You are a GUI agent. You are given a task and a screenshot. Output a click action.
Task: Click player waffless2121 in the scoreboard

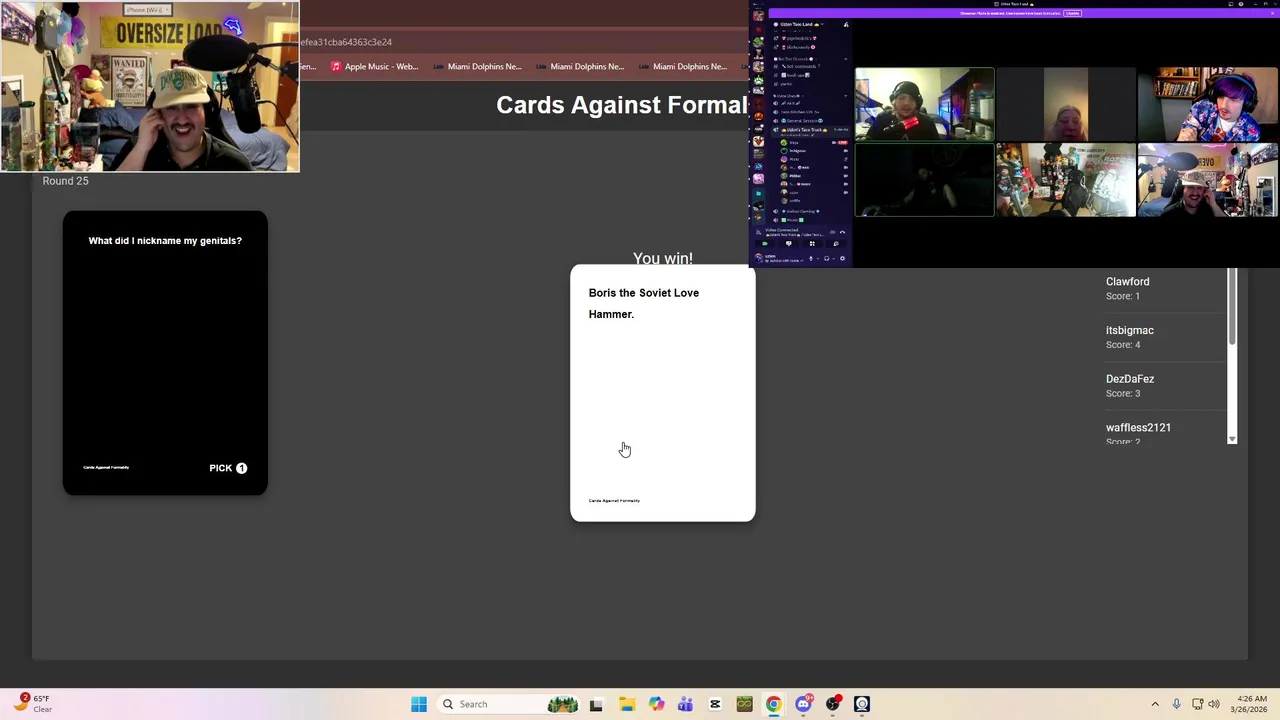pos(1138,427)
